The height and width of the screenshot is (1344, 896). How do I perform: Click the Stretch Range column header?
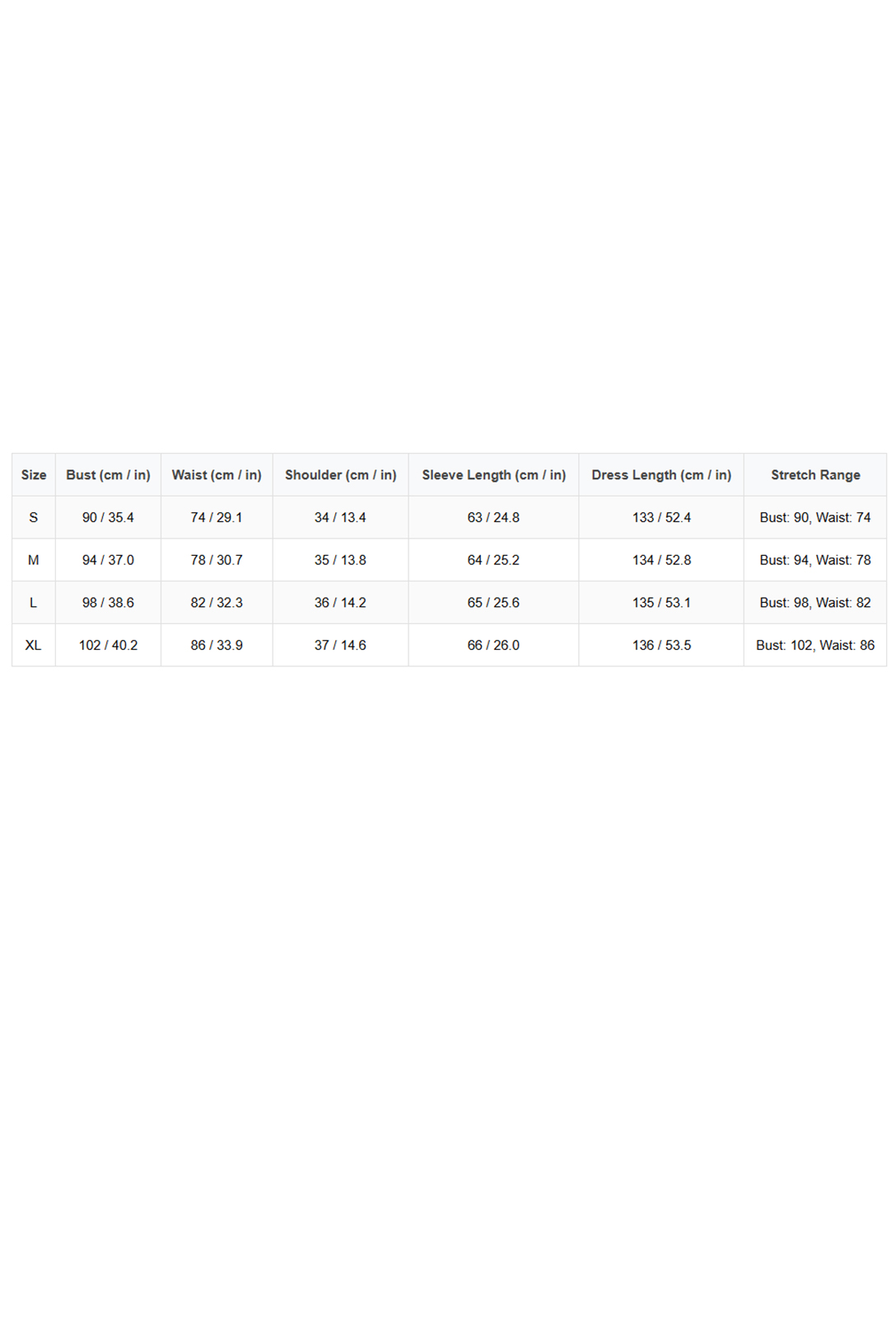tap(815, 475)
